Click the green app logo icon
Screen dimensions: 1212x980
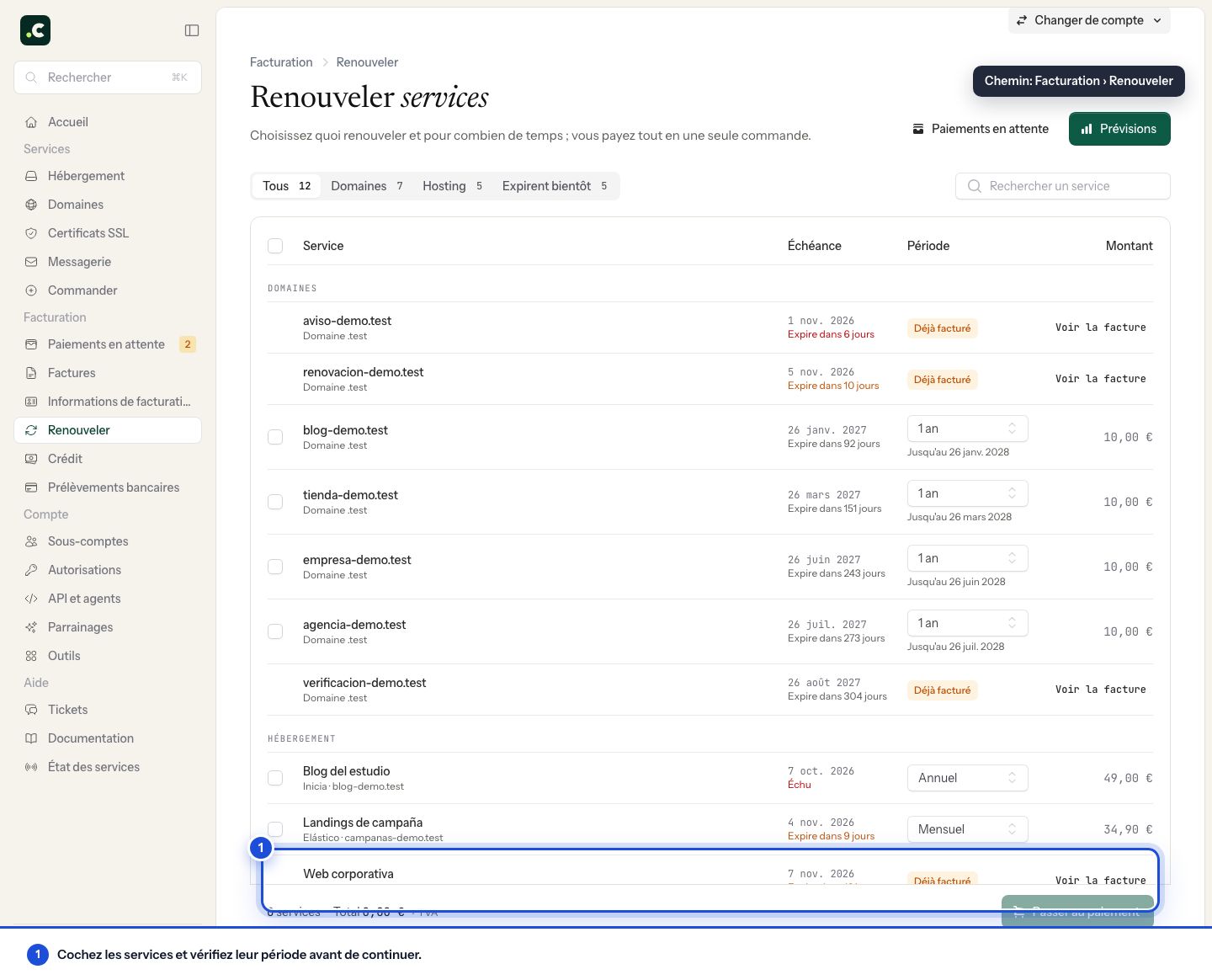35,30
